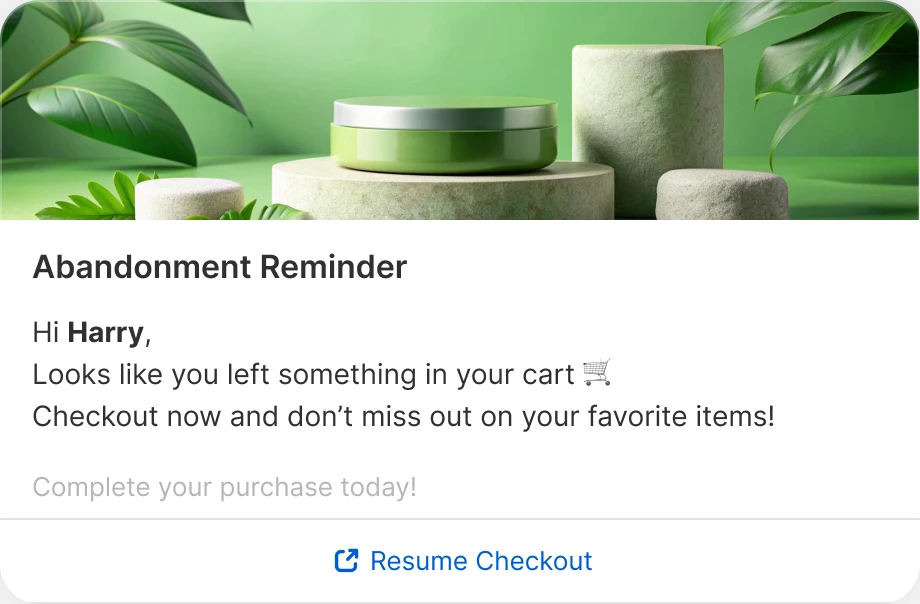Click the Complete your purchase today footer text
Viewport: 920px width, 604px height.
coord(224,487)
